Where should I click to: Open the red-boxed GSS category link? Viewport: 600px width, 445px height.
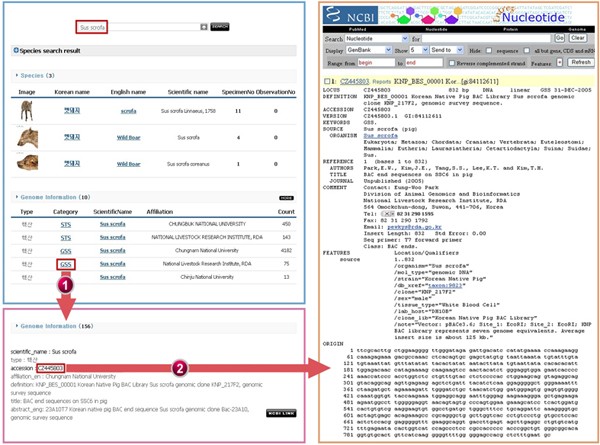(x=65, y=264)
